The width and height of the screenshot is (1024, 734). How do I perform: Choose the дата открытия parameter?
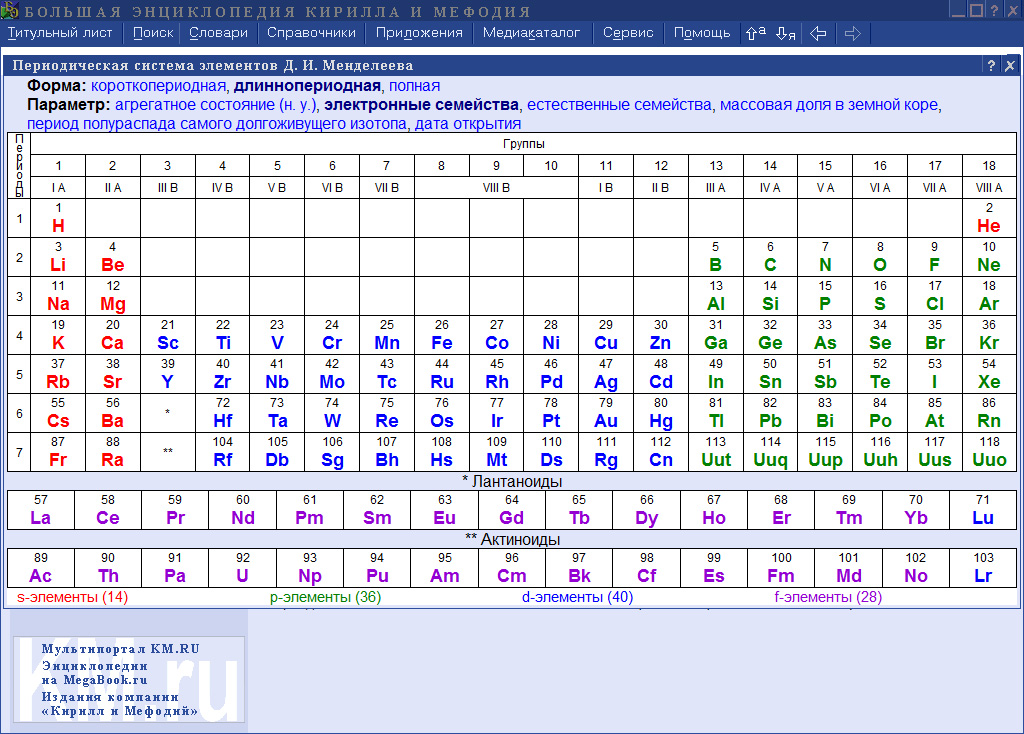click(x=468, y=124)
